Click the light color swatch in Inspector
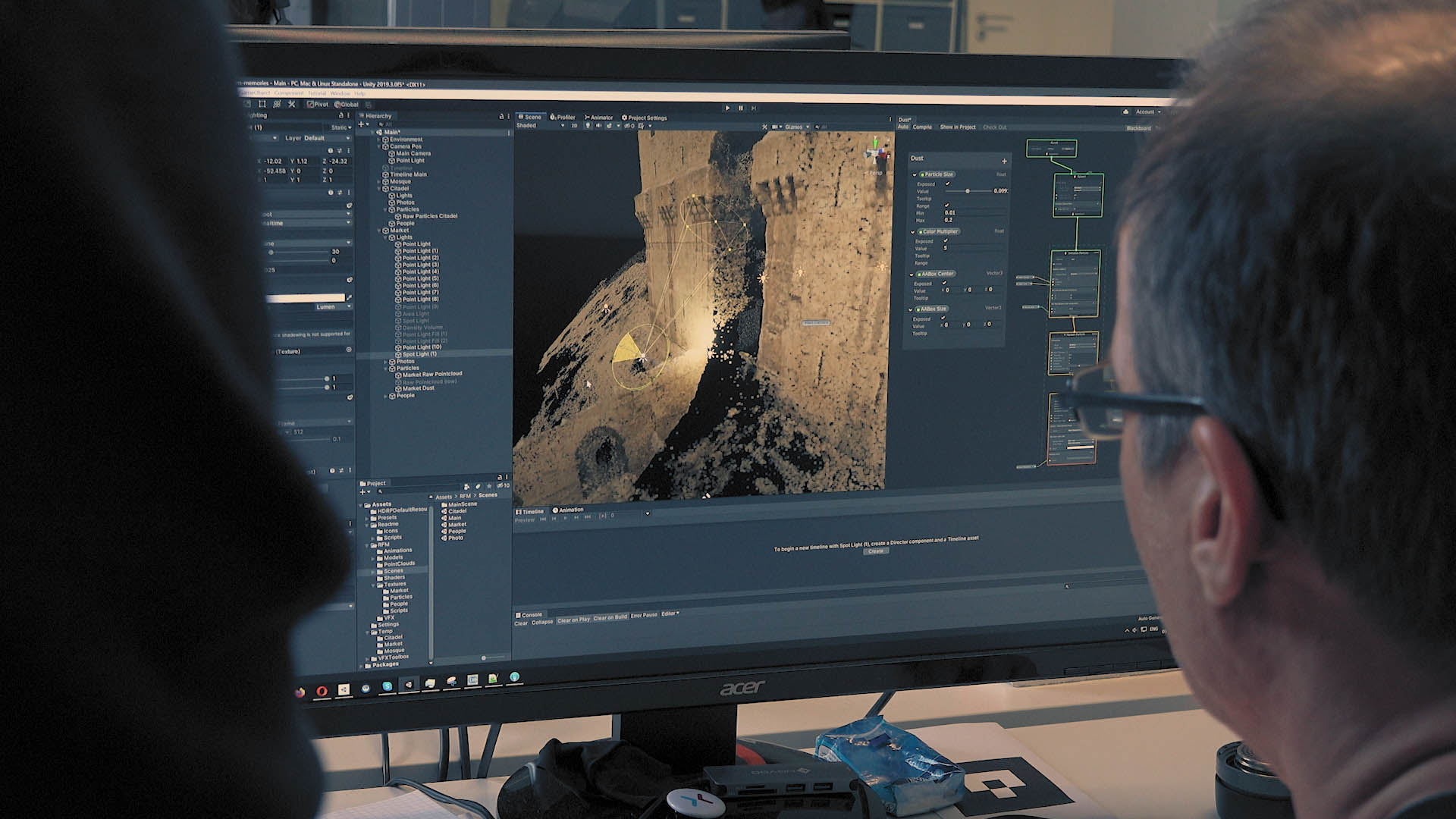The width and height of the screenshot is (1456, 819). [305, 299]
